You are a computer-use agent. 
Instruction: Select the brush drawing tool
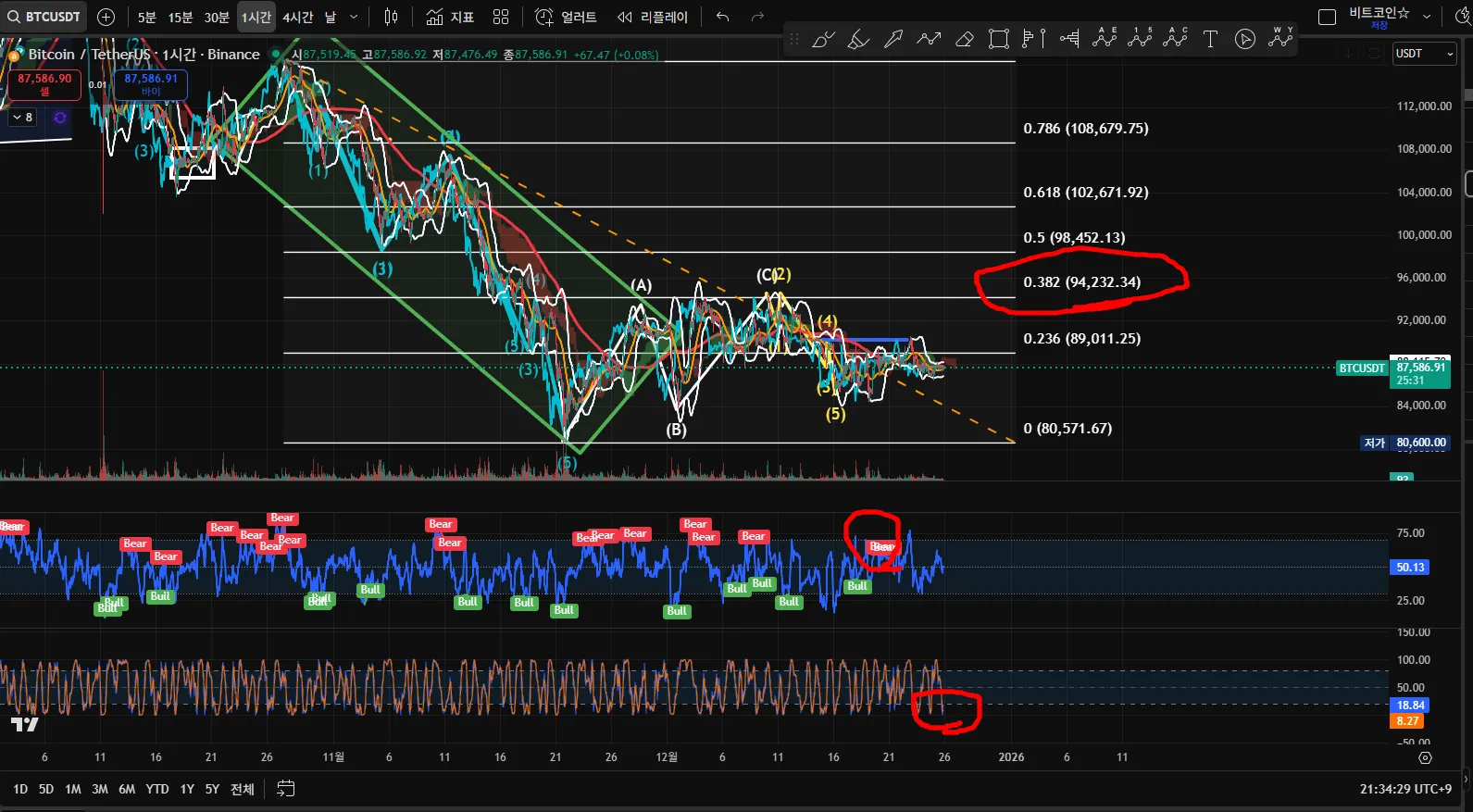pyautogui.click(x=823, y=39)
